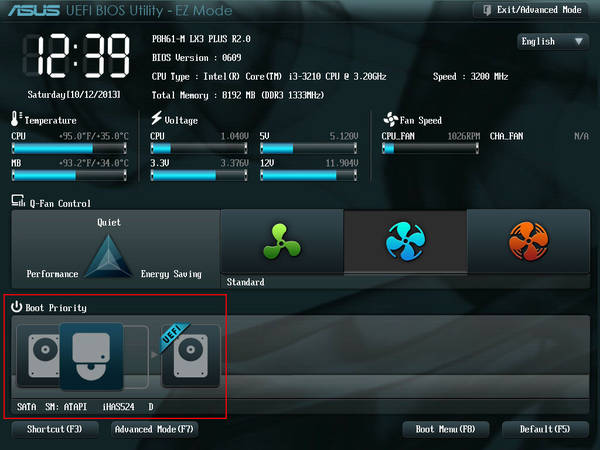Select the optical drive boot device icon

click(x=91, y=356)
